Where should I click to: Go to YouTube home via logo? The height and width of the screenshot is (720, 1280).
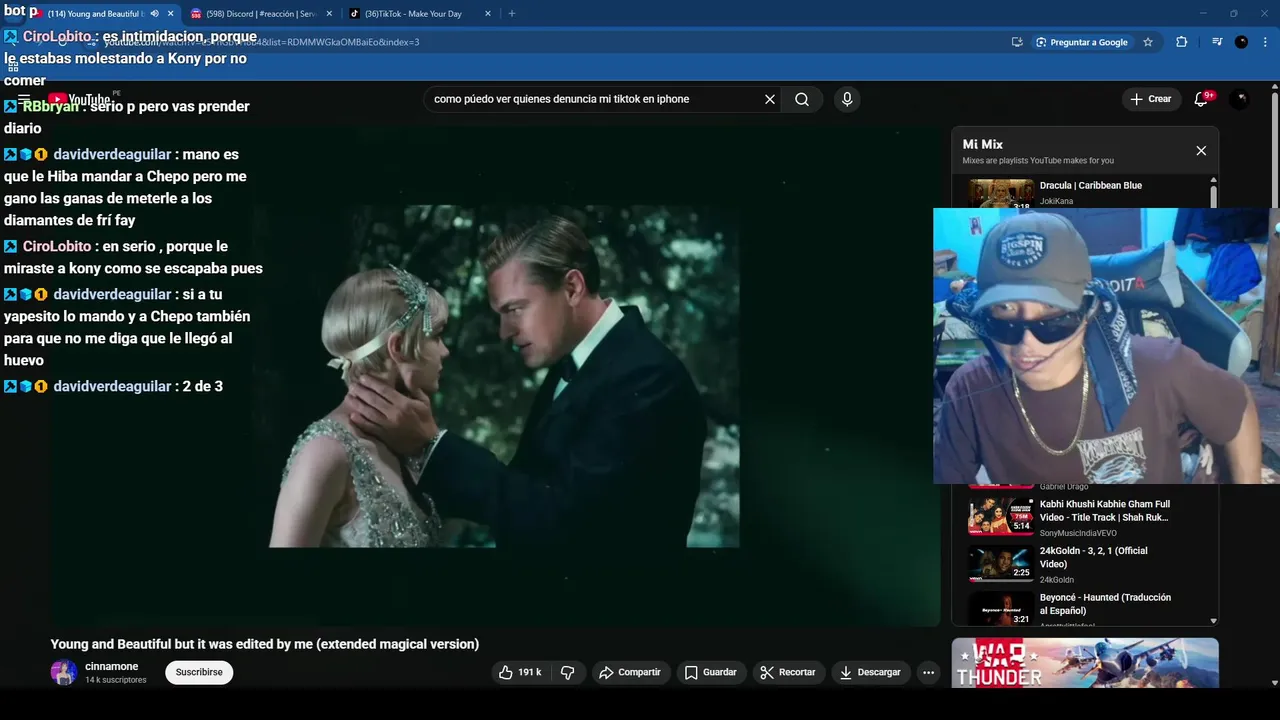point(79,99)
